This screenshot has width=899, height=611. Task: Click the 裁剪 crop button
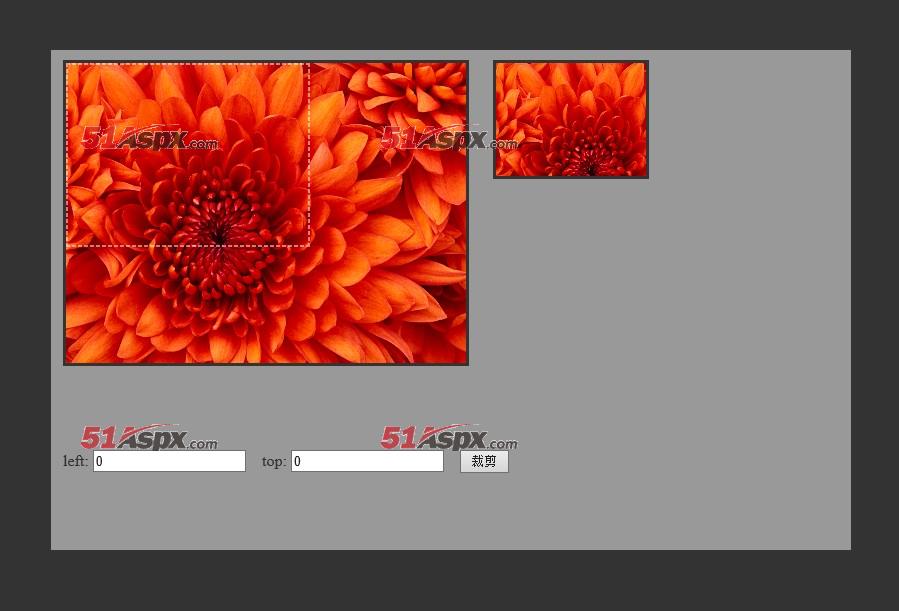[484, 461]
